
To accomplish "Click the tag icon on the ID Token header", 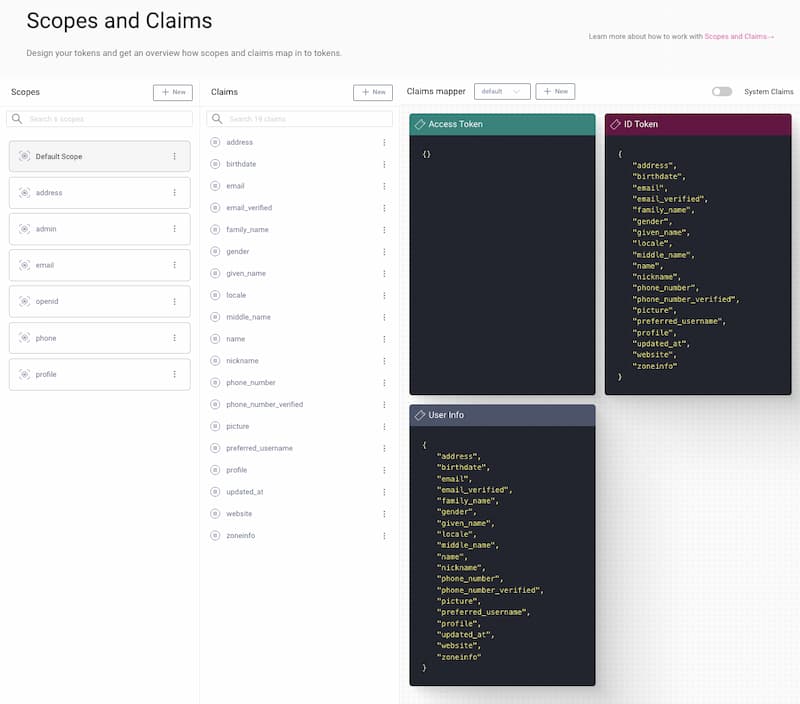I will point(615,124).
